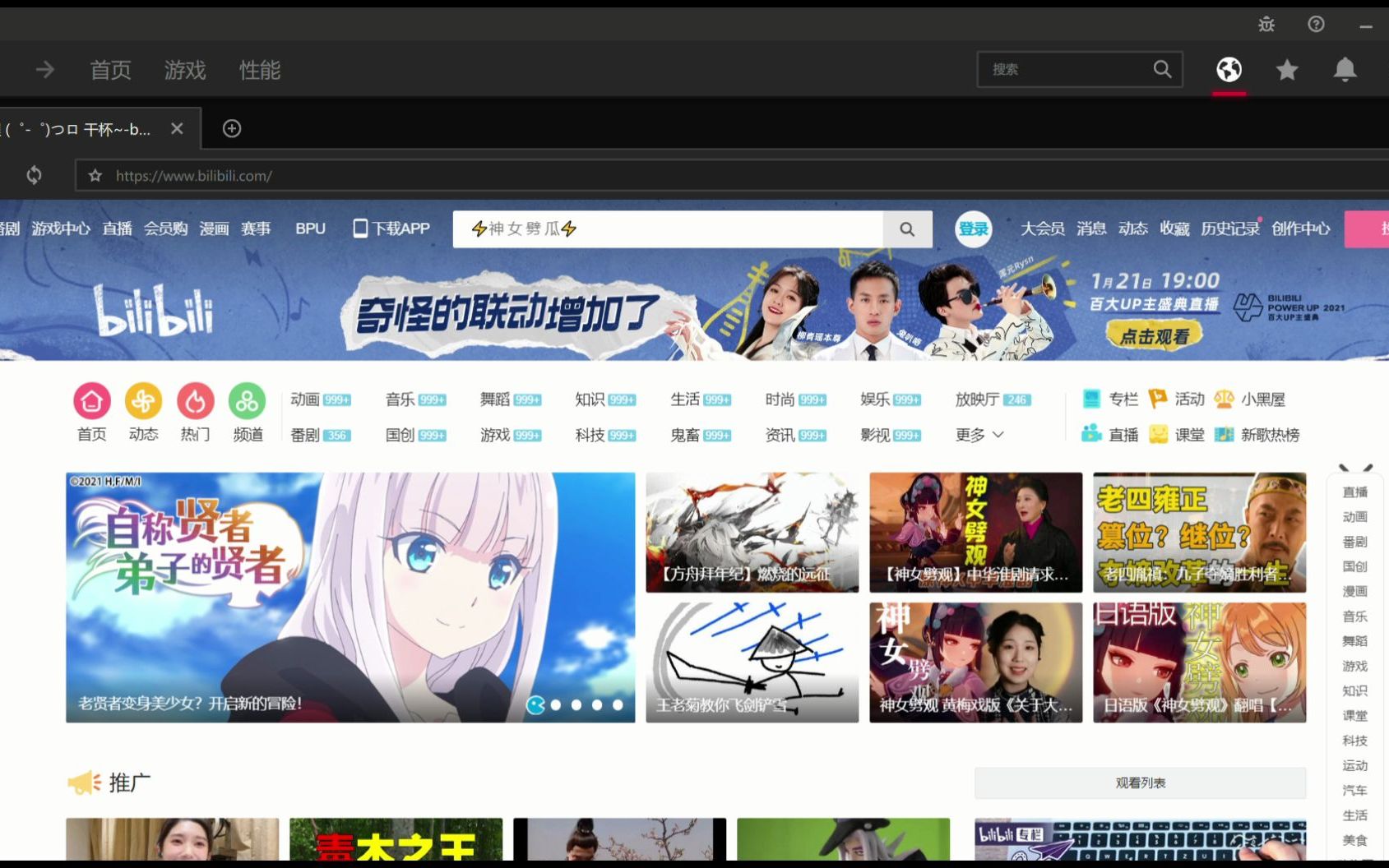Image resolution: width=1389 pixels, height=868 pixels.
Task: Jump to 舞蹈 in right sidebar
Action: tap(1354, 641)
